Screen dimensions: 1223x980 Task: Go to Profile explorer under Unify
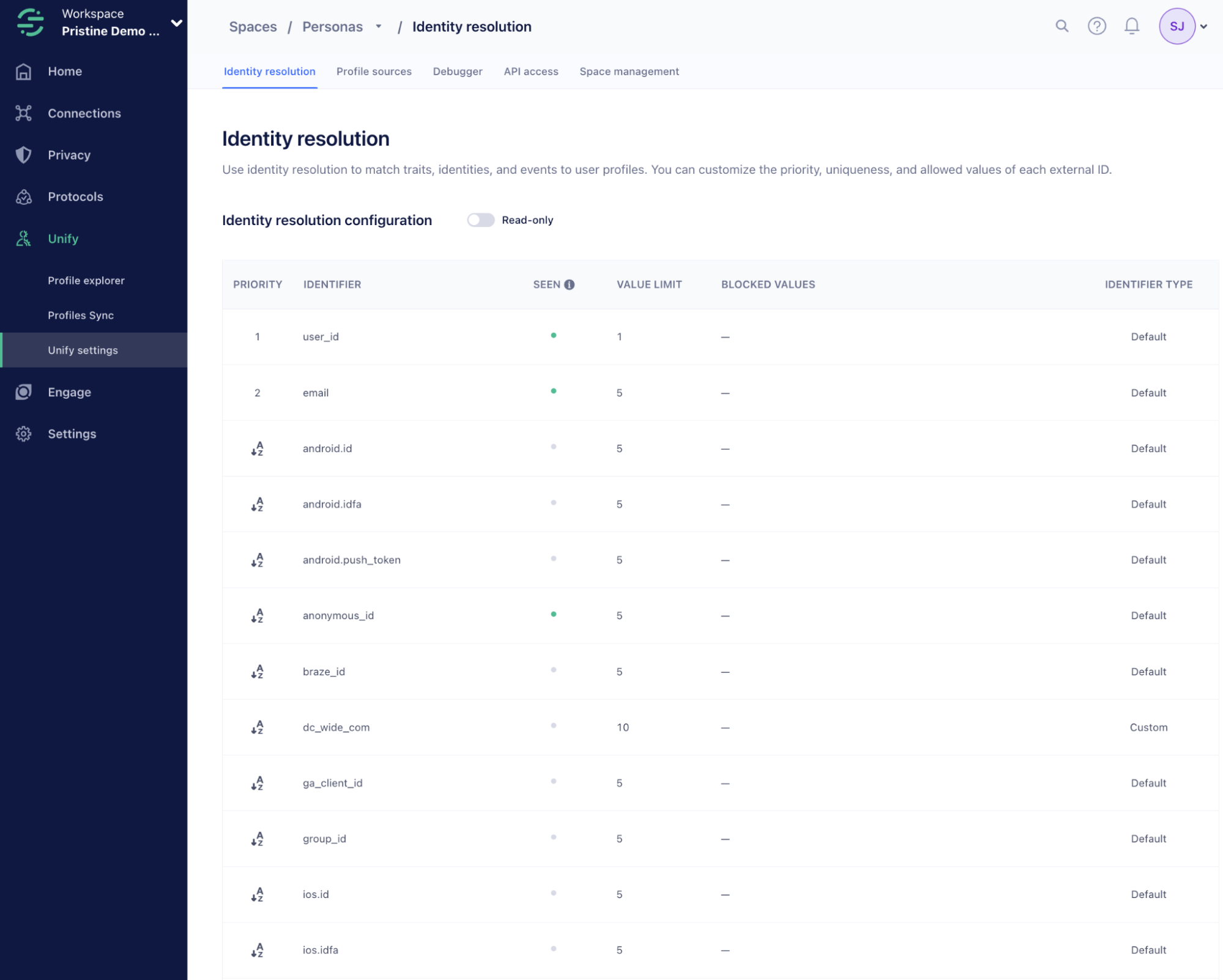click(x=86, y=280)
